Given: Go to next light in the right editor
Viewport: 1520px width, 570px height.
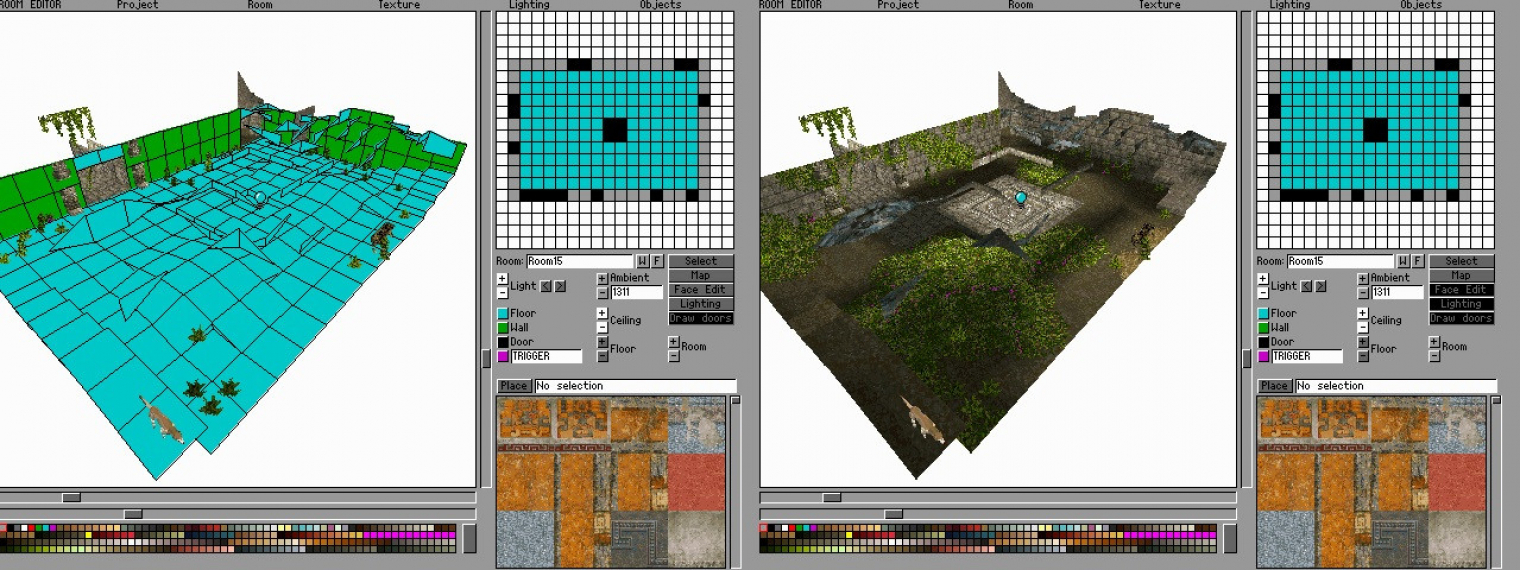Looking at the screenshot, I should click(1320, 286).
